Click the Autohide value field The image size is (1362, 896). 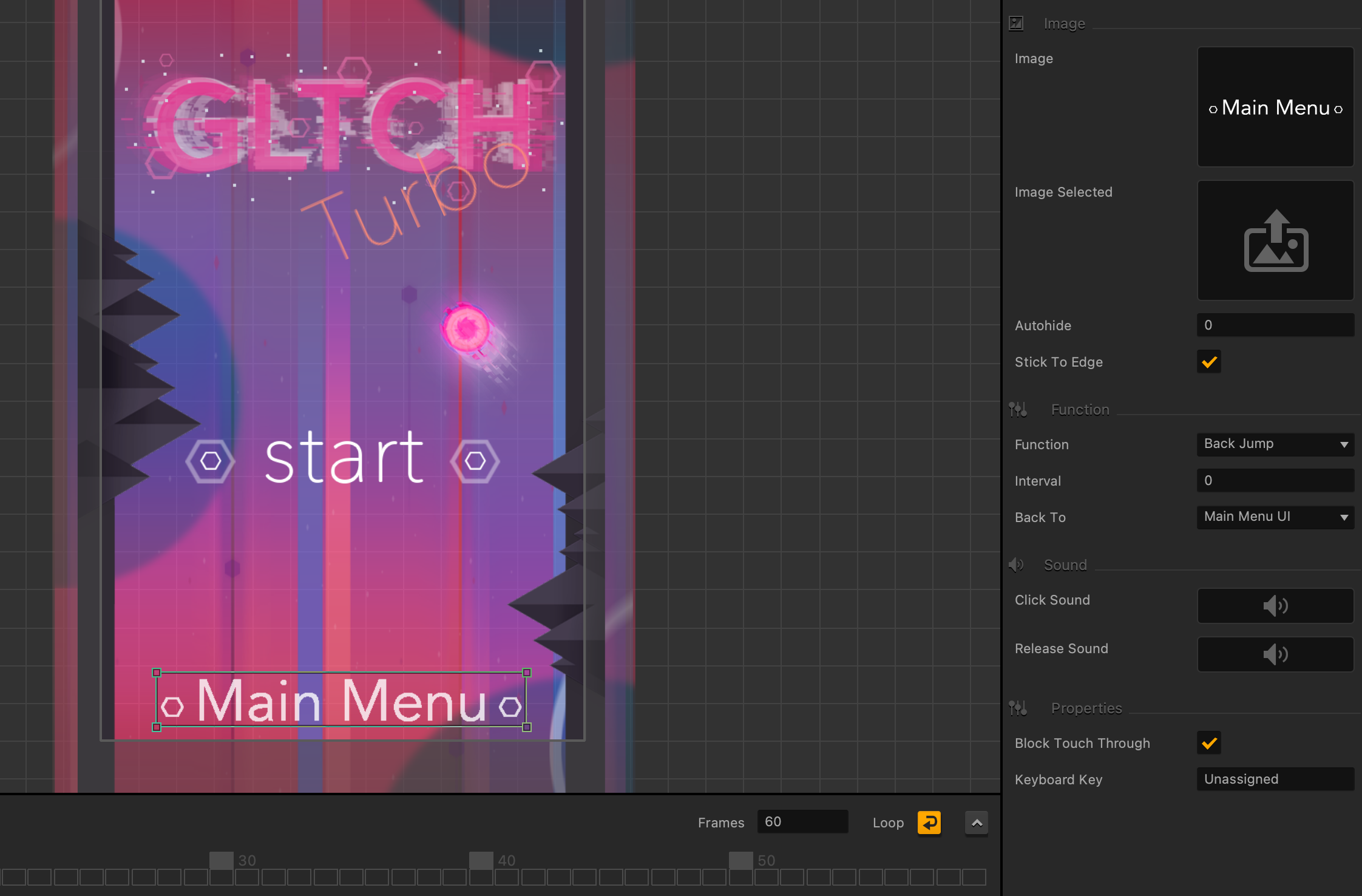pyautogui.click(x=1275, y=325)
